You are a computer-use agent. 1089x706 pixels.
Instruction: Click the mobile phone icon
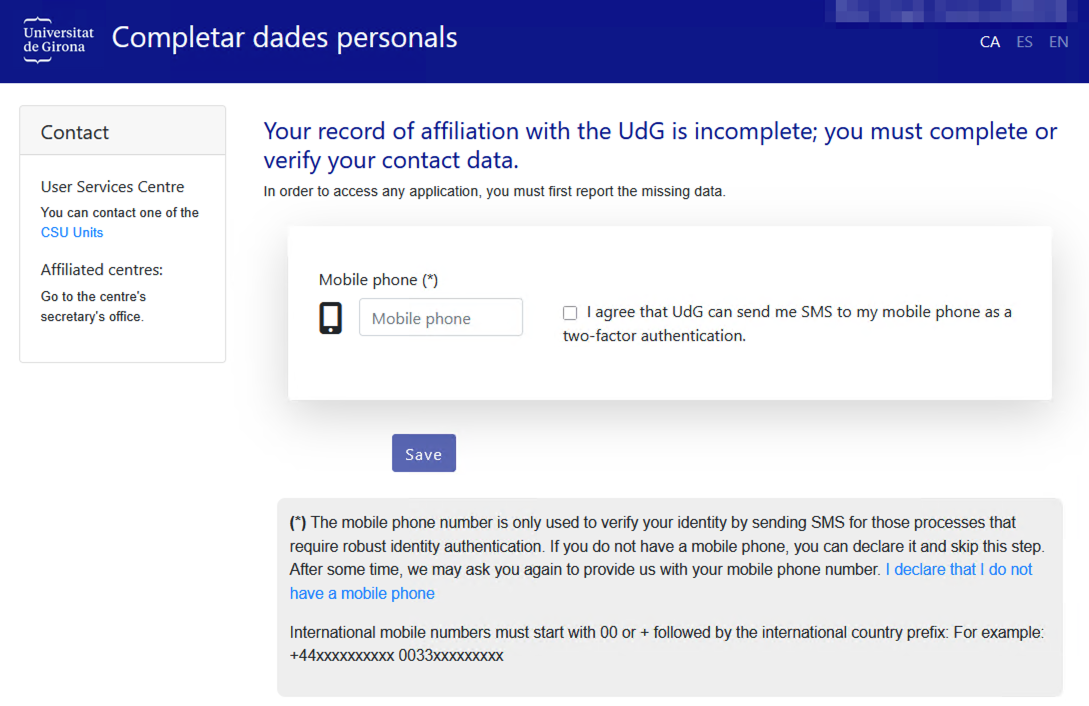330,318
